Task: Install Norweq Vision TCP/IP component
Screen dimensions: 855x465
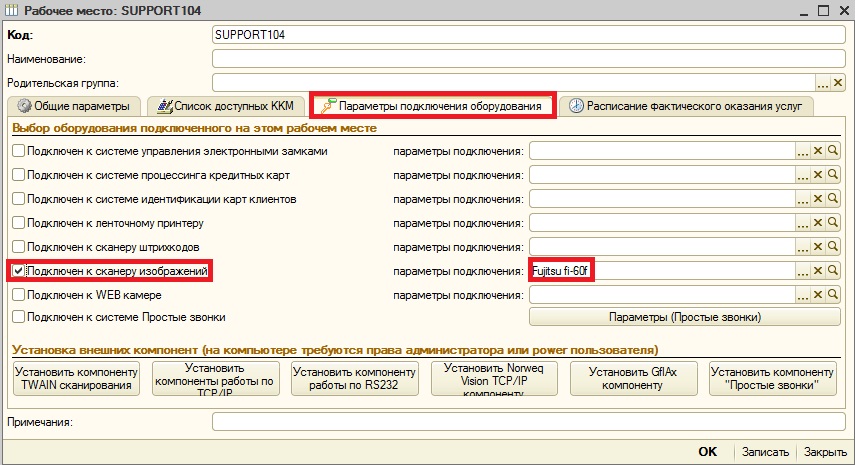Action: [x=494, y=378]
